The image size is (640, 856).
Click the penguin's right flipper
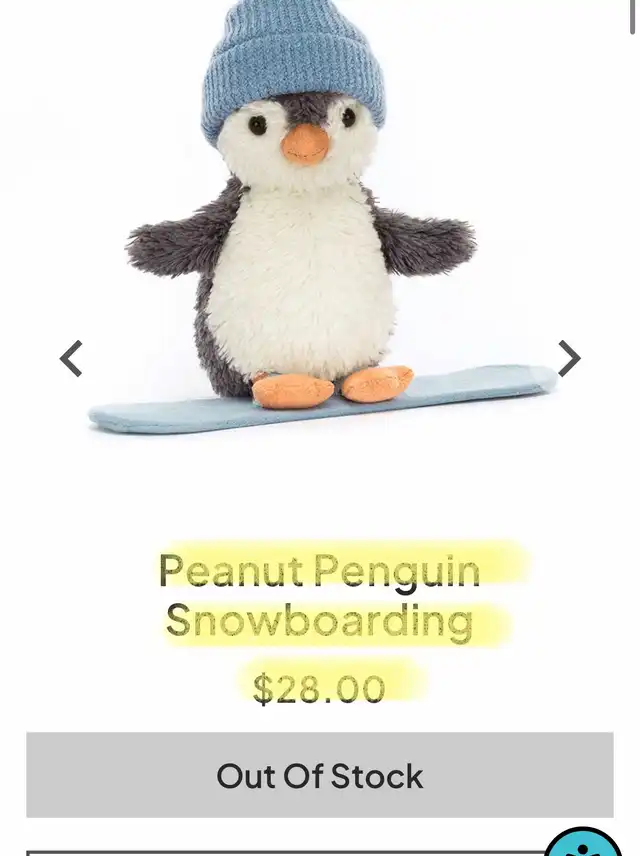tap(422, 232)
